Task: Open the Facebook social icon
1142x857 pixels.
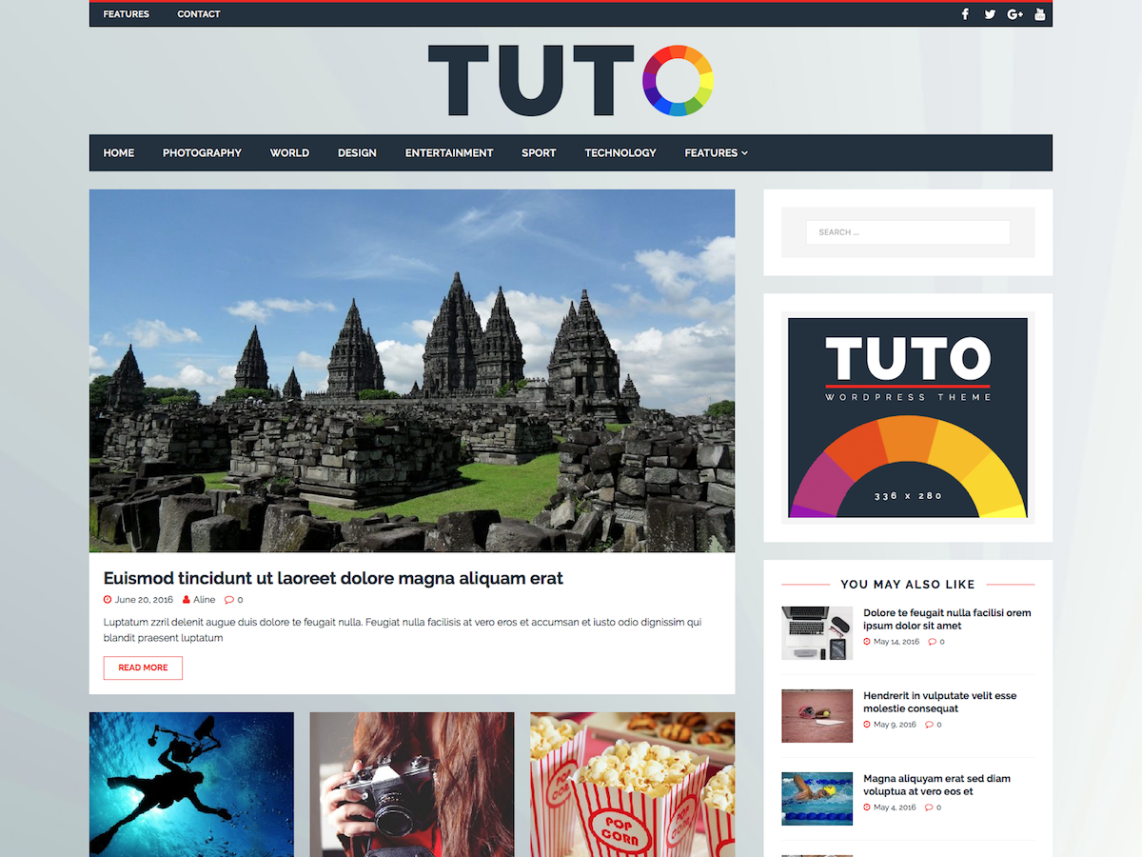Action: (x=965, y=14)
